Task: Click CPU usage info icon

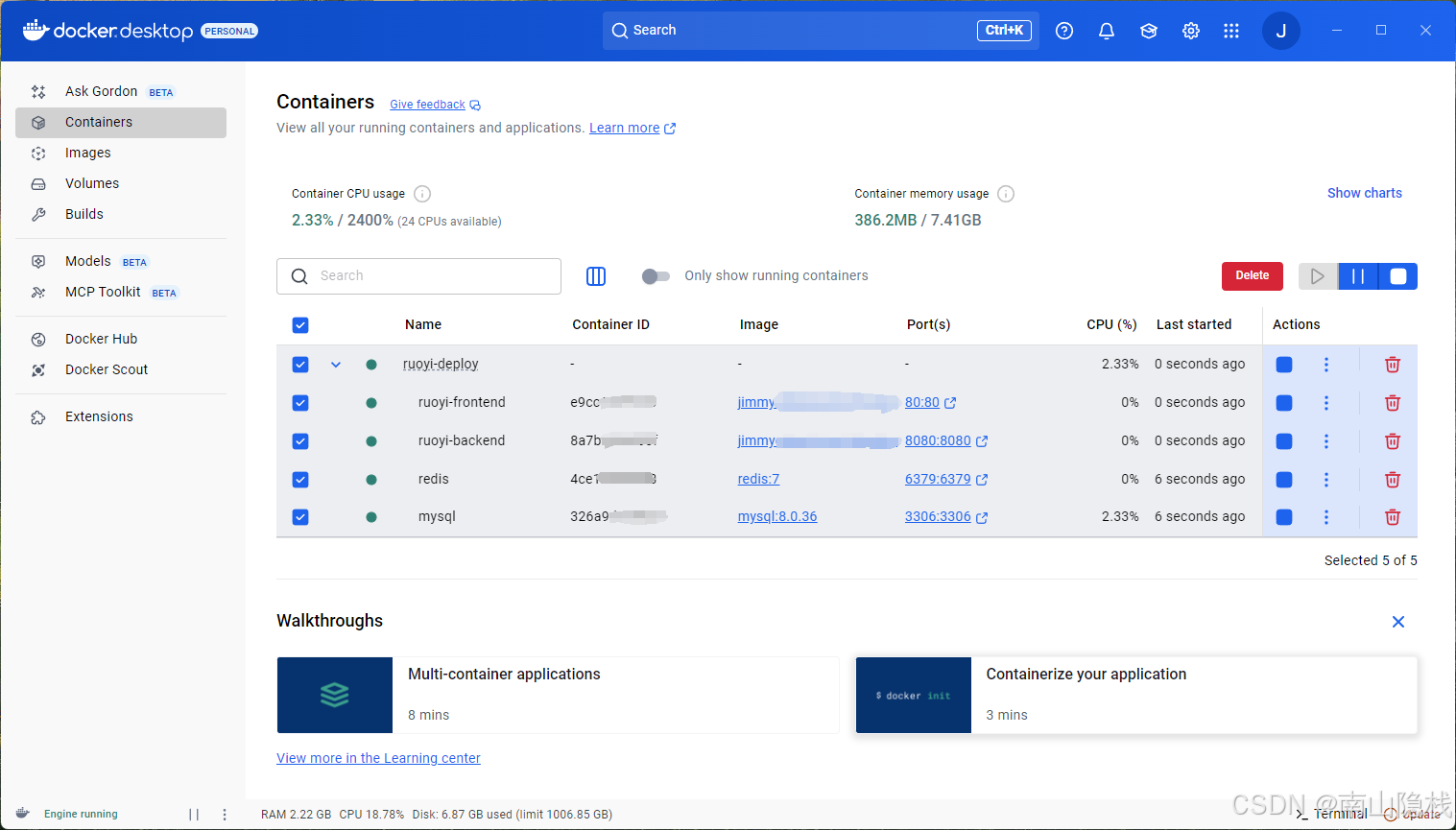Action: coord(422,194)
